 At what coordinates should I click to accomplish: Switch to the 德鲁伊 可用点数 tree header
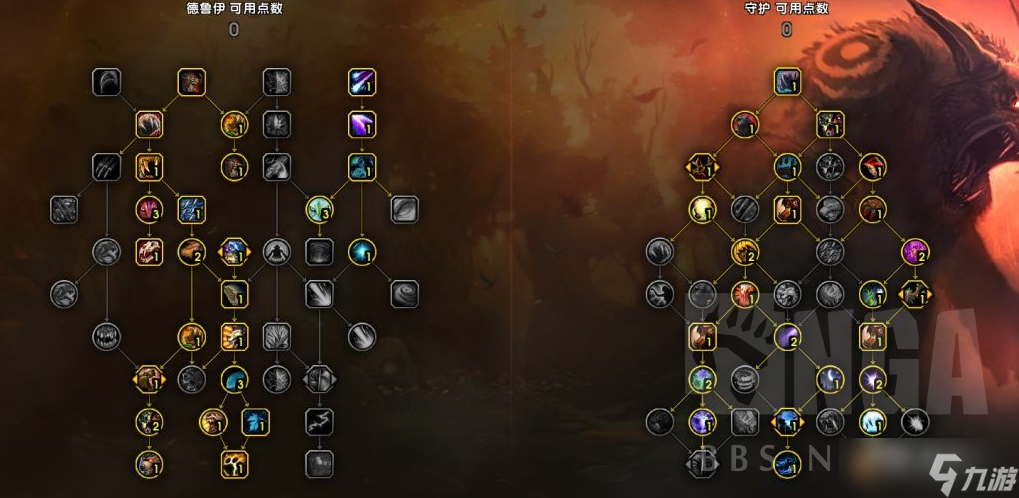point(235,8)
